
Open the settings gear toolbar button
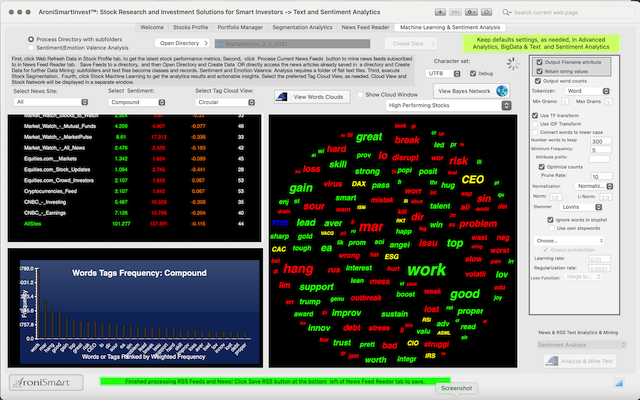point(471,12)
